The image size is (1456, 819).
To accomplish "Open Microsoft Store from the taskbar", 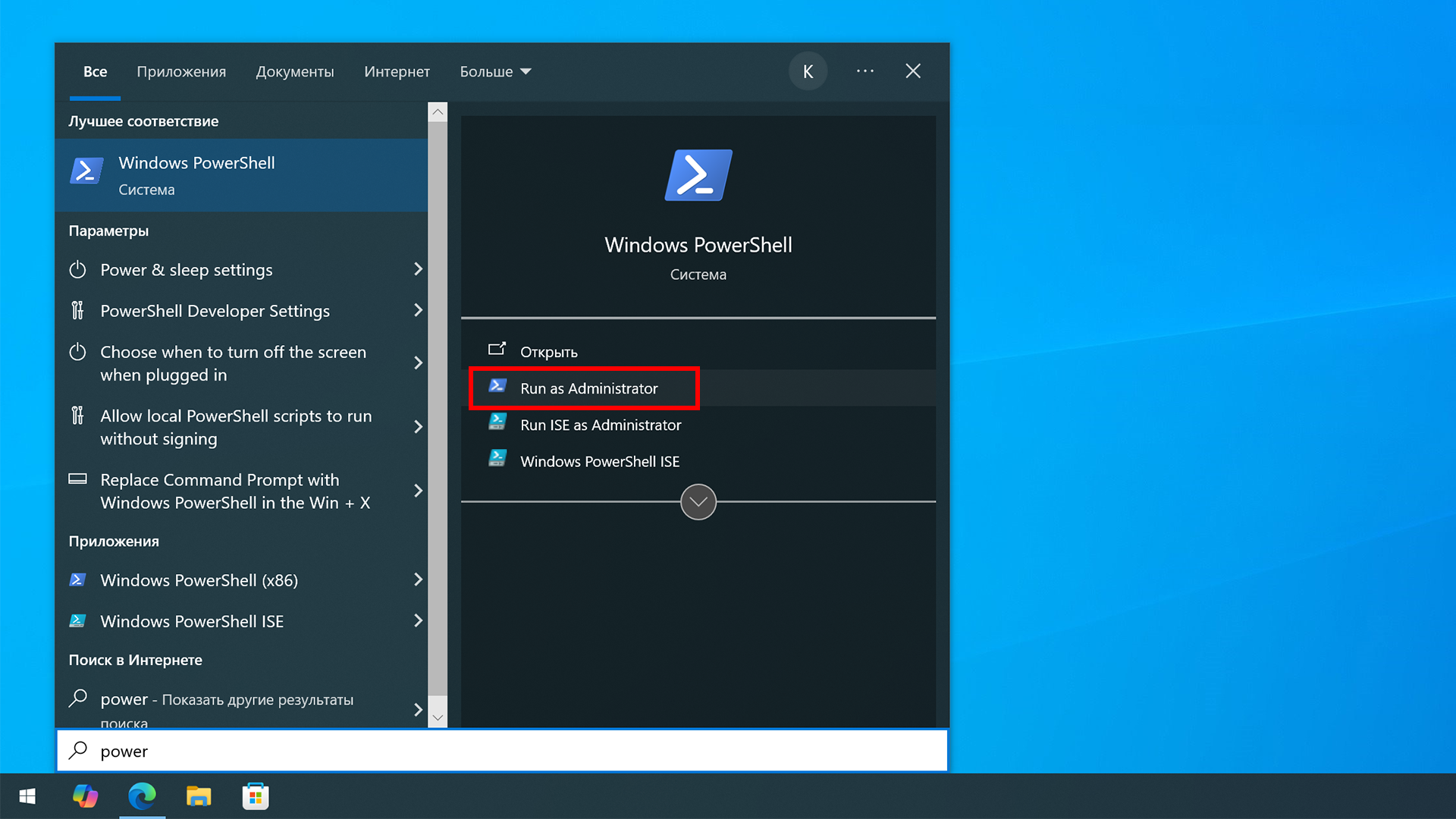I will coord(256,796).
